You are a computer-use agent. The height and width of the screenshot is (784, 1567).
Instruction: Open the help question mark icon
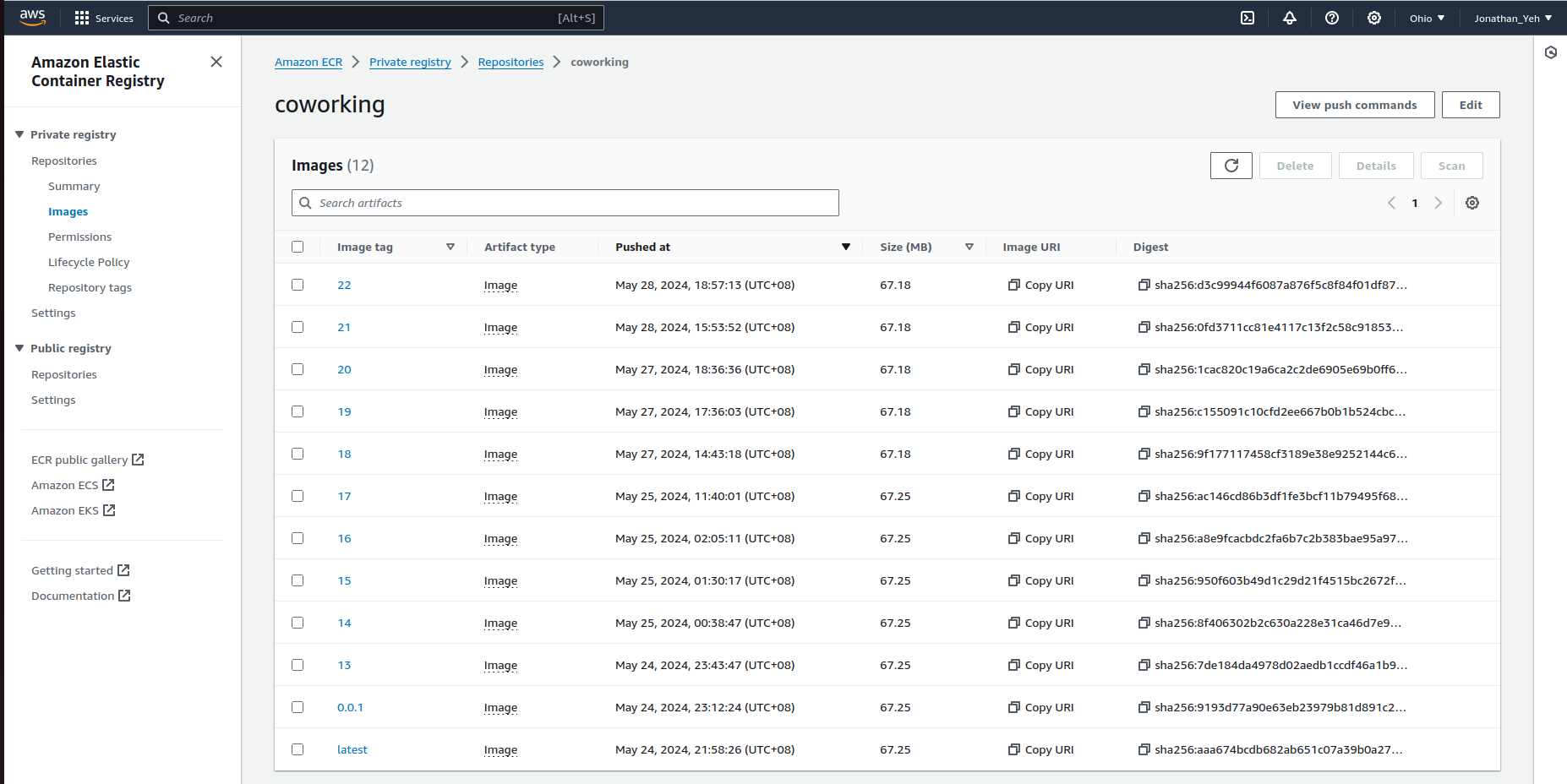click(x=1332, y=18)
